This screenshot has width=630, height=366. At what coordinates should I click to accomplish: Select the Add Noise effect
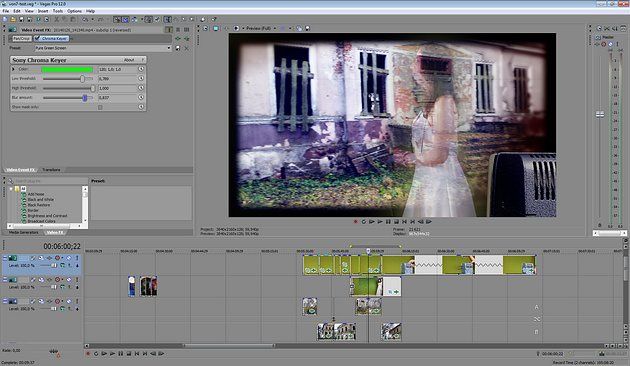[36, 194]
